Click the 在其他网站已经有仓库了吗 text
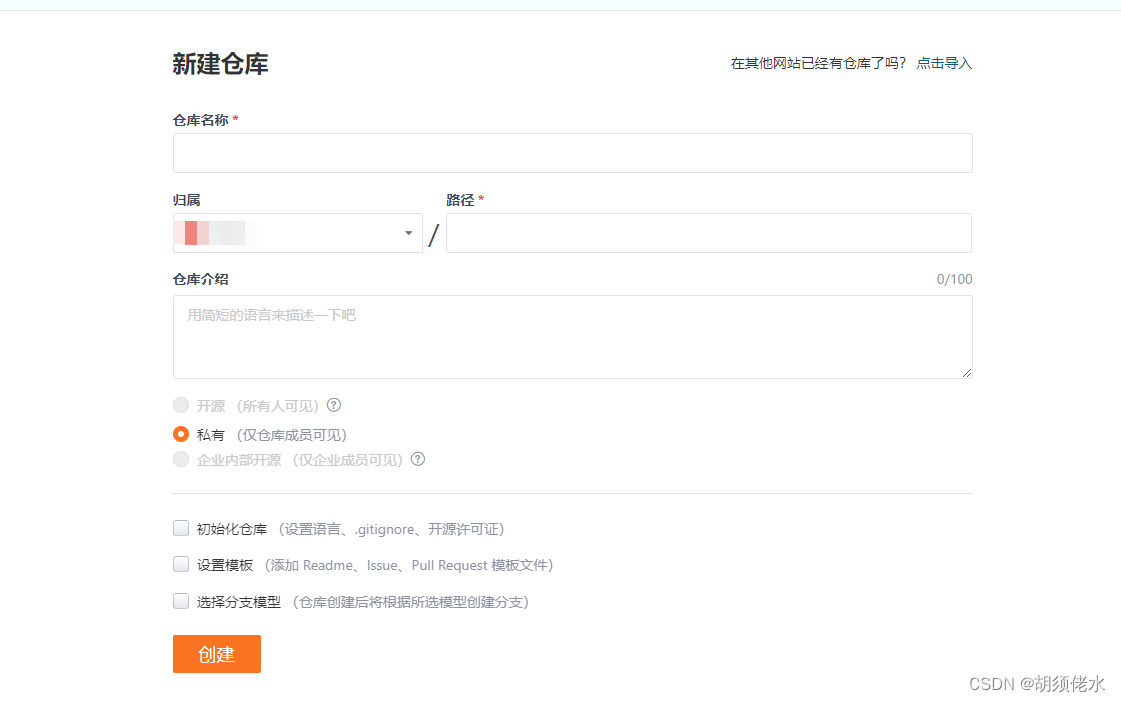The image size is (1121, 702). [818, 64]
